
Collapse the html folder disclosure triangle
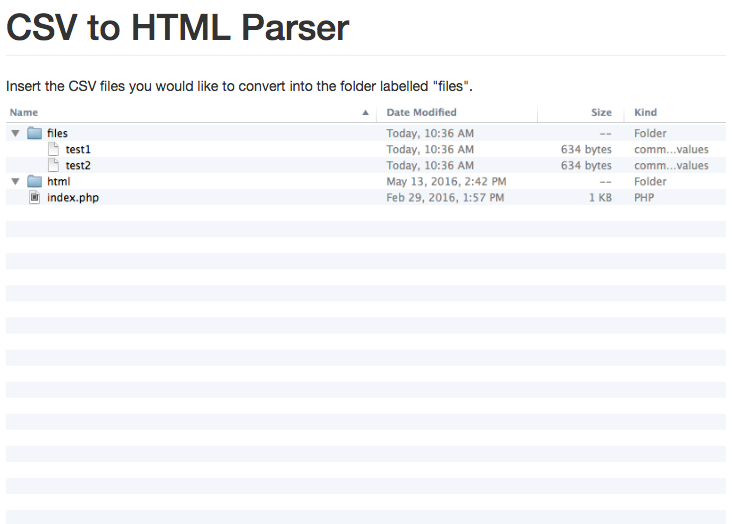[16, 181]
